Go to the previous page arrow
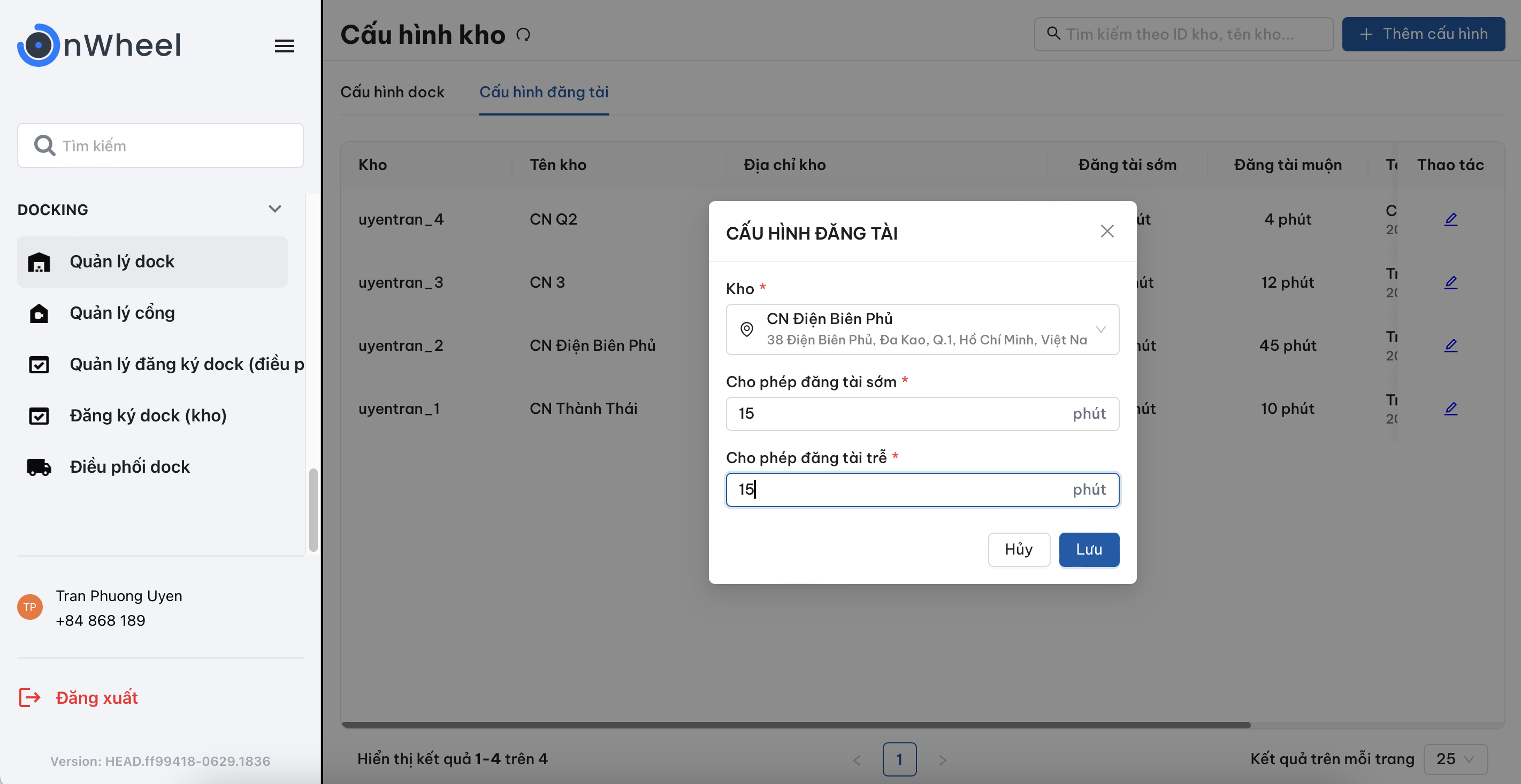This screenshot has height=784, width=1521. pyautogui.click(x=857, y=760)
